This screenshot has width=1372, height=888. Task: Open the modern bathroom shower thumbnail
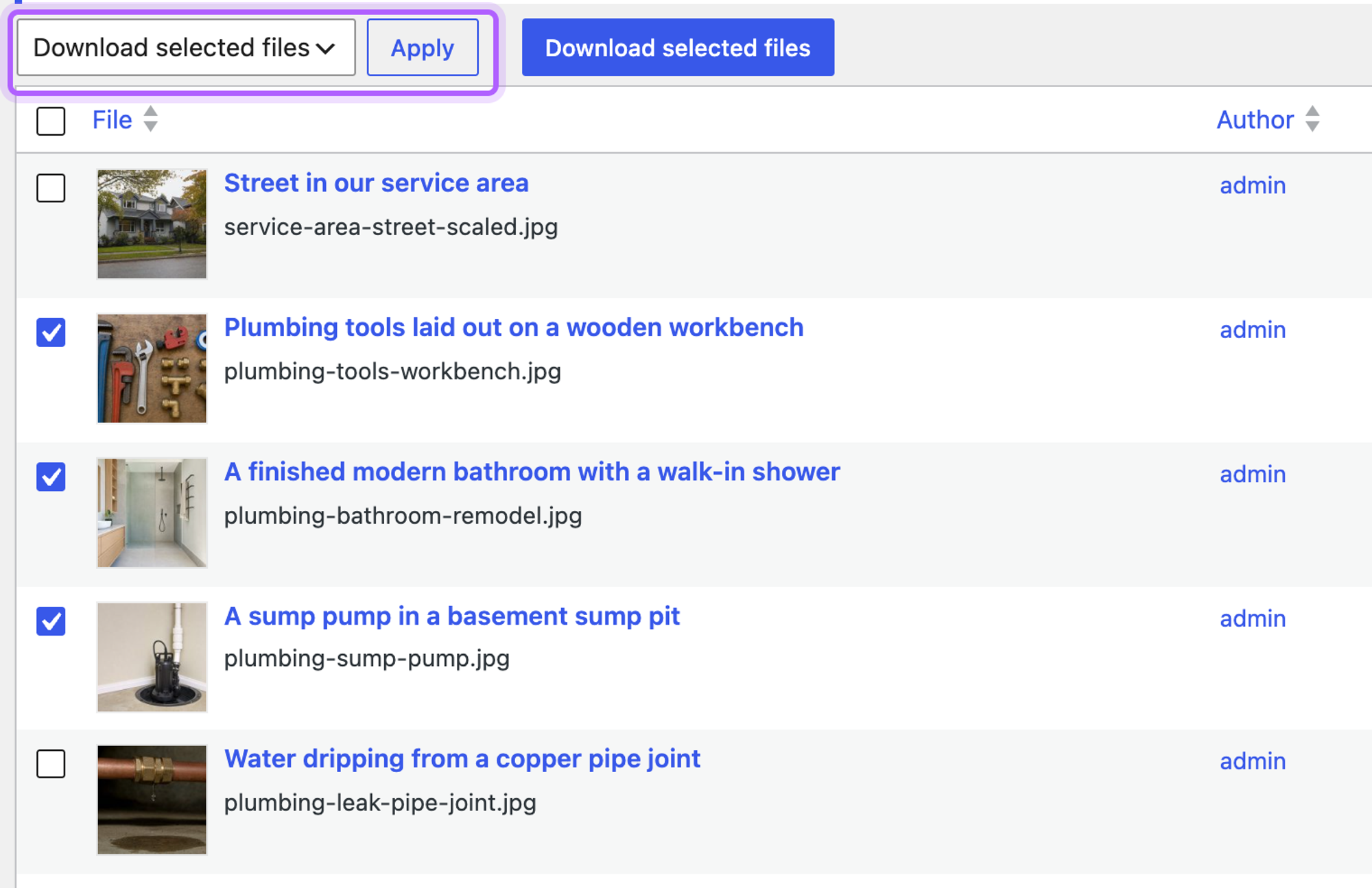[152, 513]
